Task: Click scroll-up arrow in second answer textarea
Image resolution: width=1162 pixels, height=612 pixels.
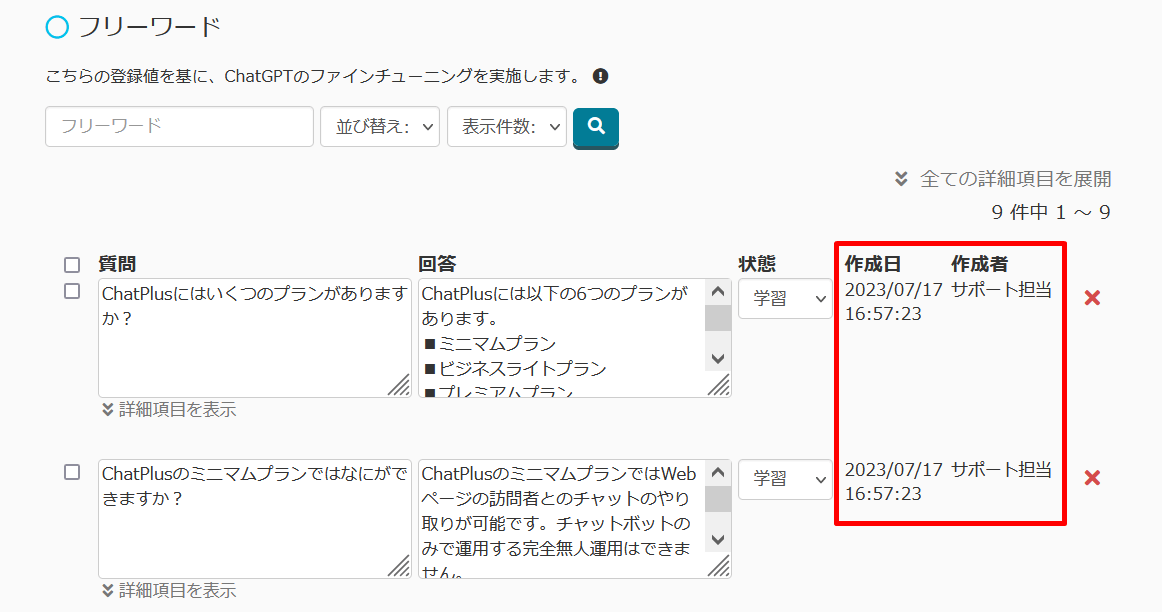Action: click(717, 472)
